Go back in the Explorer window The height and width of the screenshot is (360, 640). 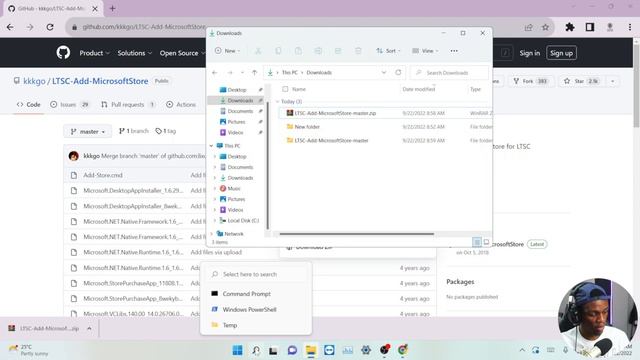[215, 73]
